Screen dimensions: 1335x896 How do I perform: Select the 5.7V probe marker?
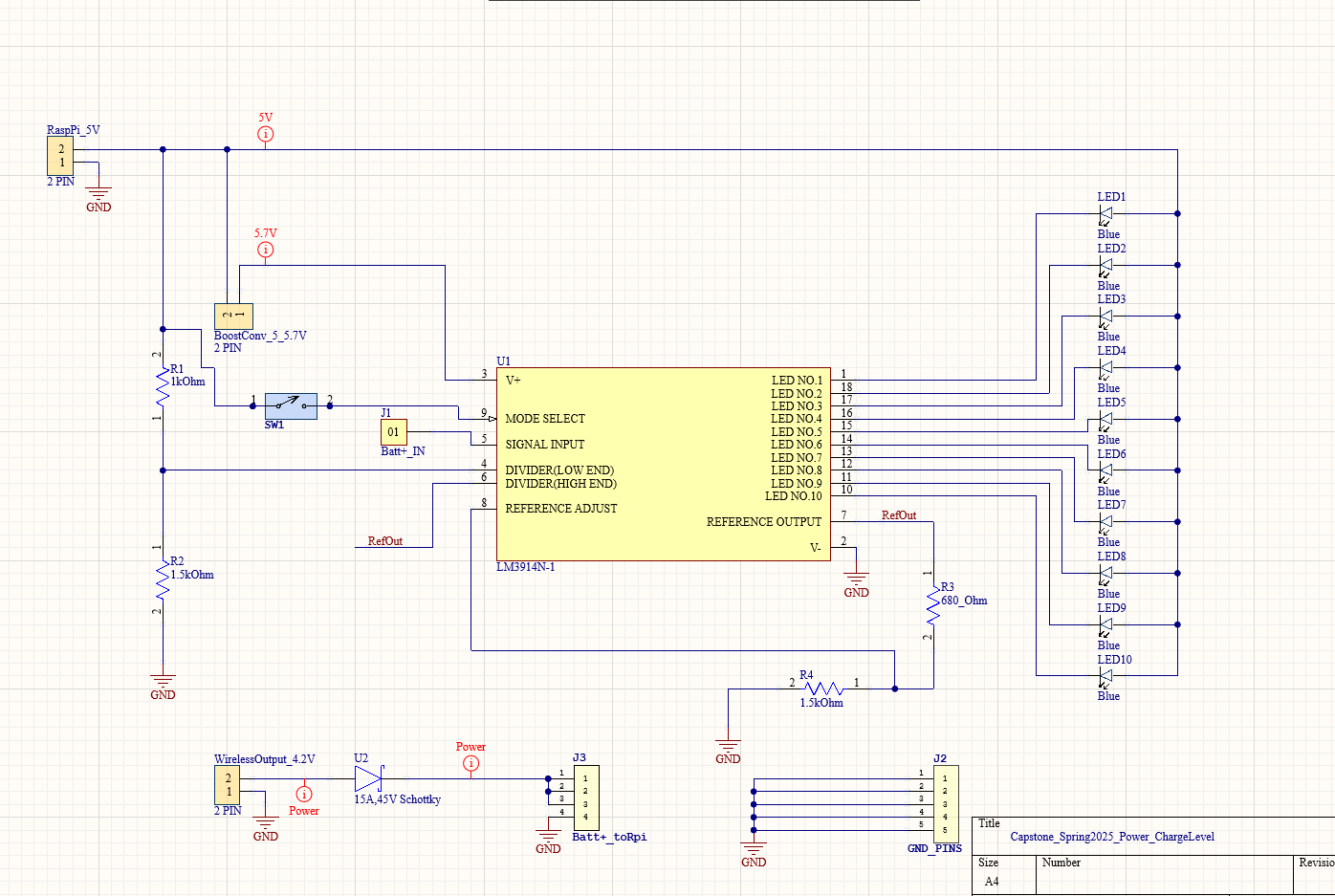pos(266,250)
